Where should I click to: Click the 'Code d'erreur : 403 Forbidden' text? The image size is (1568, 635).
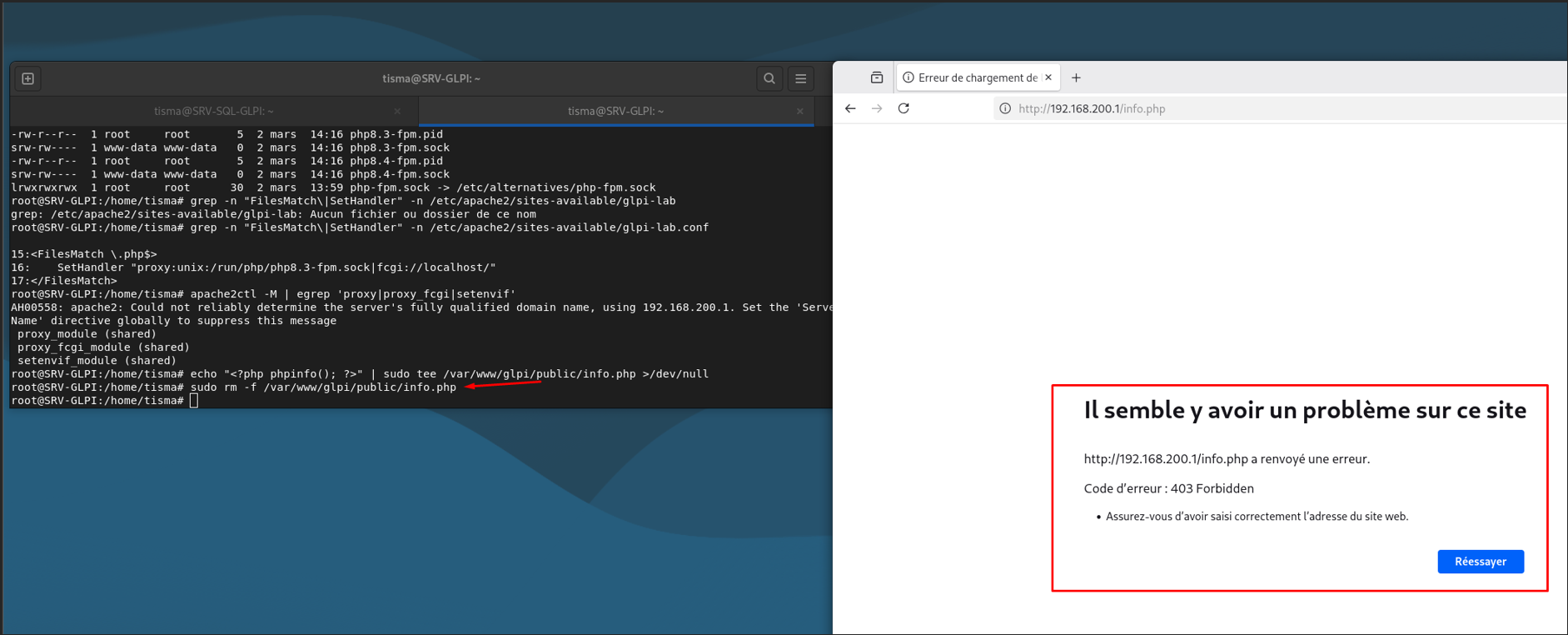pyautogui.click(x=1168, y=488)
